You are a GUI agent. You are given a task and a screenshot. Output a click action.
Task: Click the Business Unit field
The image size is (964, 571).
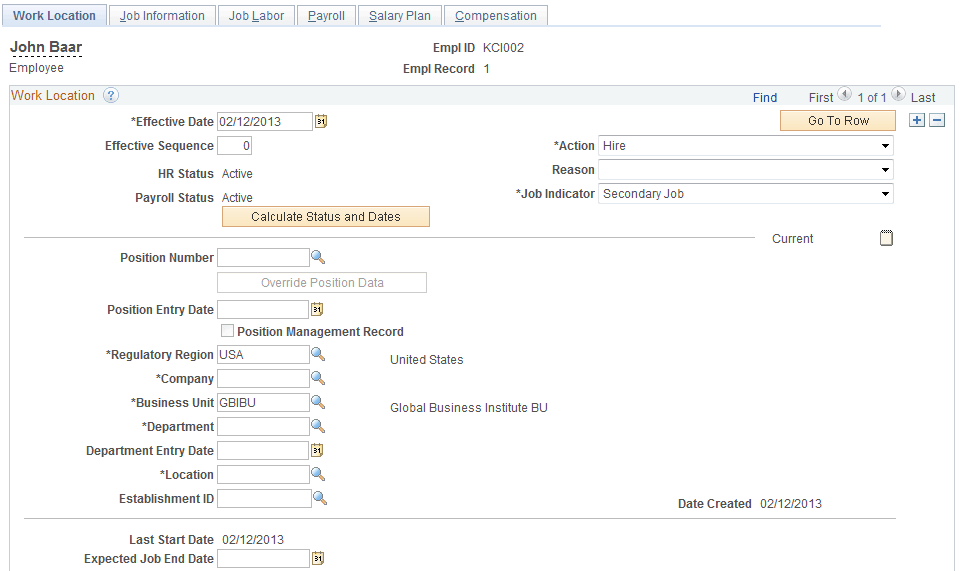pyautogui.click(x=263, y=403)
